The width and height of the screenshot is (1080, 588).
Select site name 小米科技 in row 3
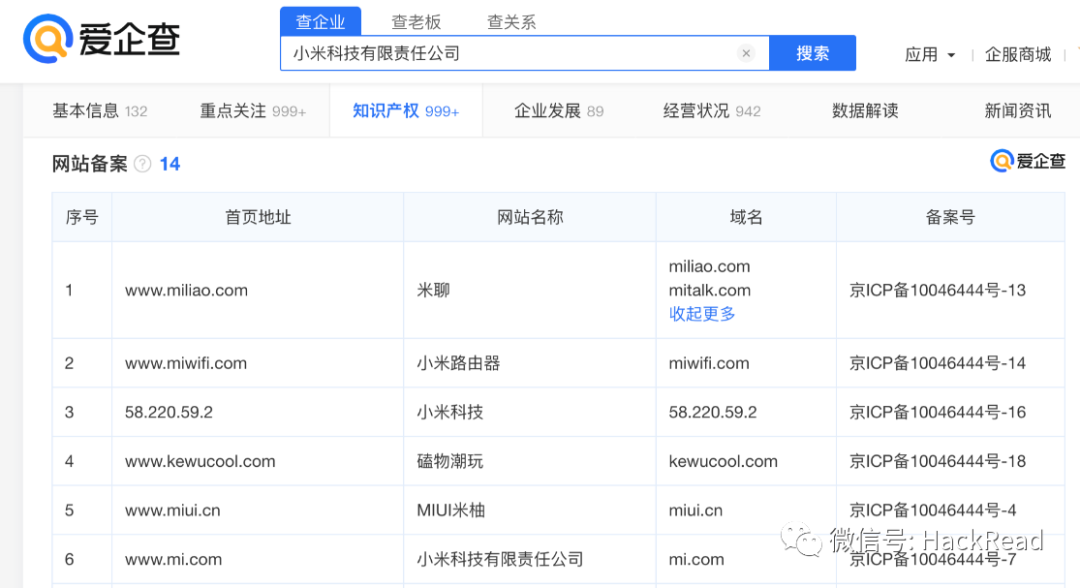pyautogui.click(x=450, y=412)
